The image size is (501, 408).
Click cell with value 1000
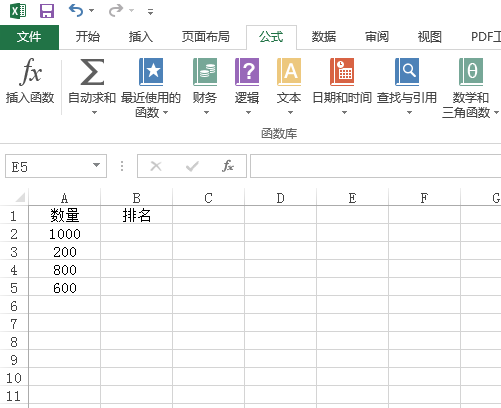point(65,233)
